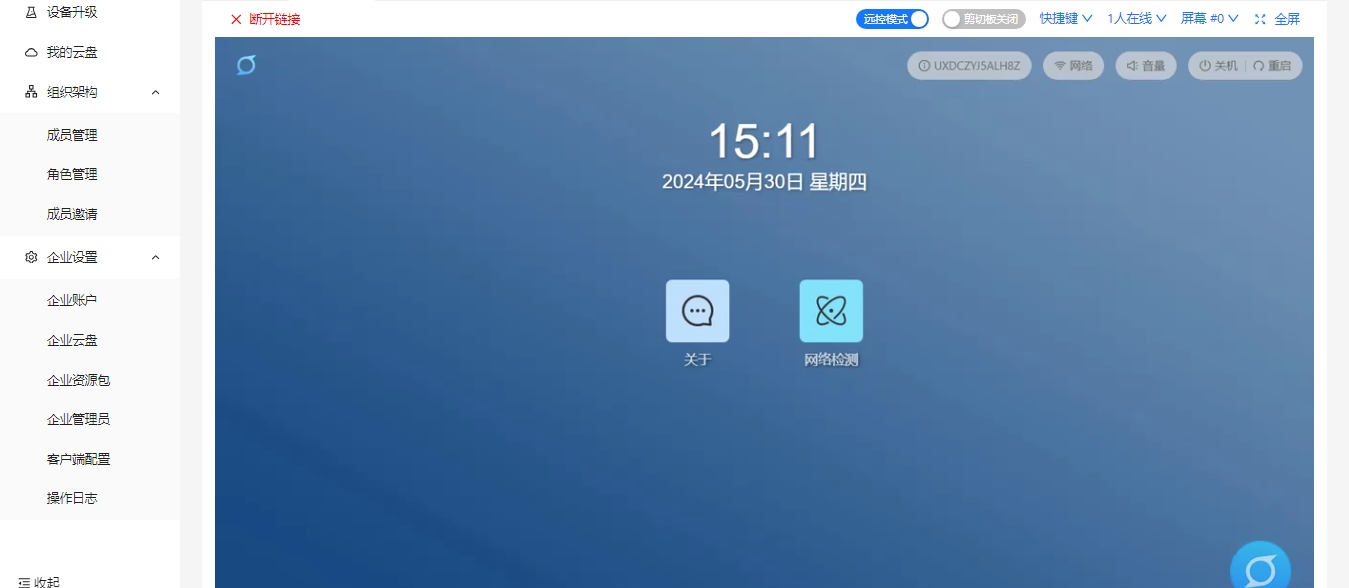Click the 15:11 clock display
The height and width of the screenshot is (588, 1349).
coord(764,142)
